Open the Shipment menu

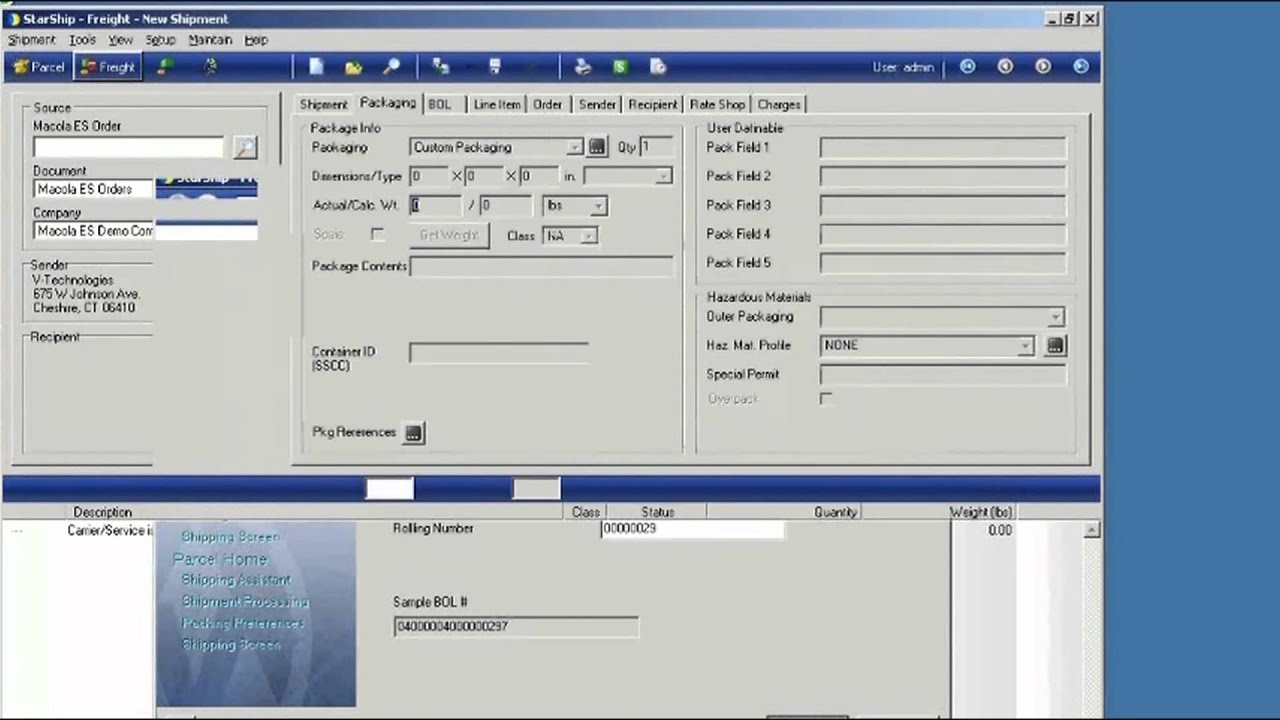click(32, 40)
